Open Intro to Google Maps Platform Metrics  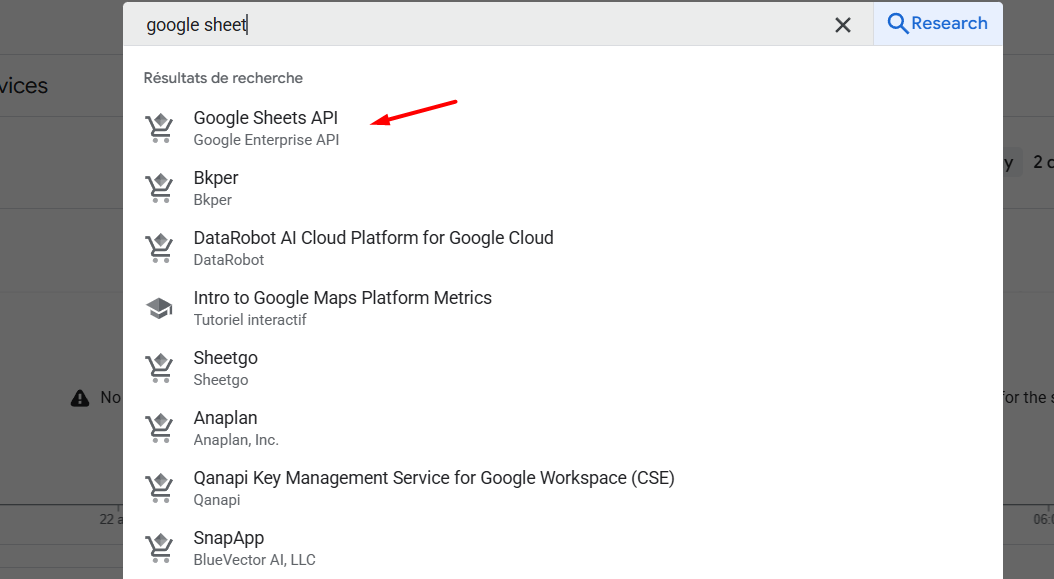tap(563, 307)
